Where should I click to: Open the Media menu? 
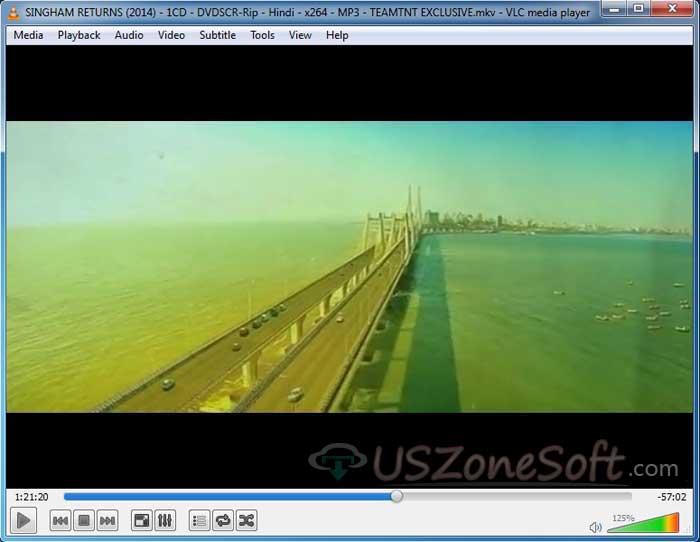click(28, 35)
